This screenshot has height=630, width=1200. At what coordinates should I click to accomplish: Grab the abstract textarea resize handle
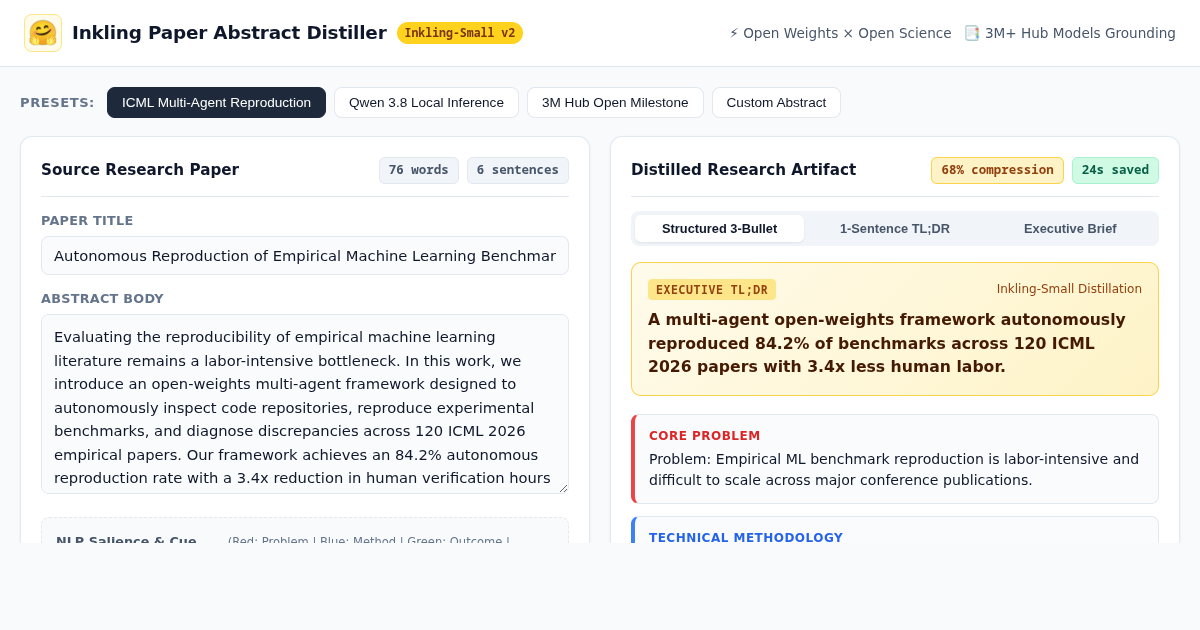(x=563, y=488)
